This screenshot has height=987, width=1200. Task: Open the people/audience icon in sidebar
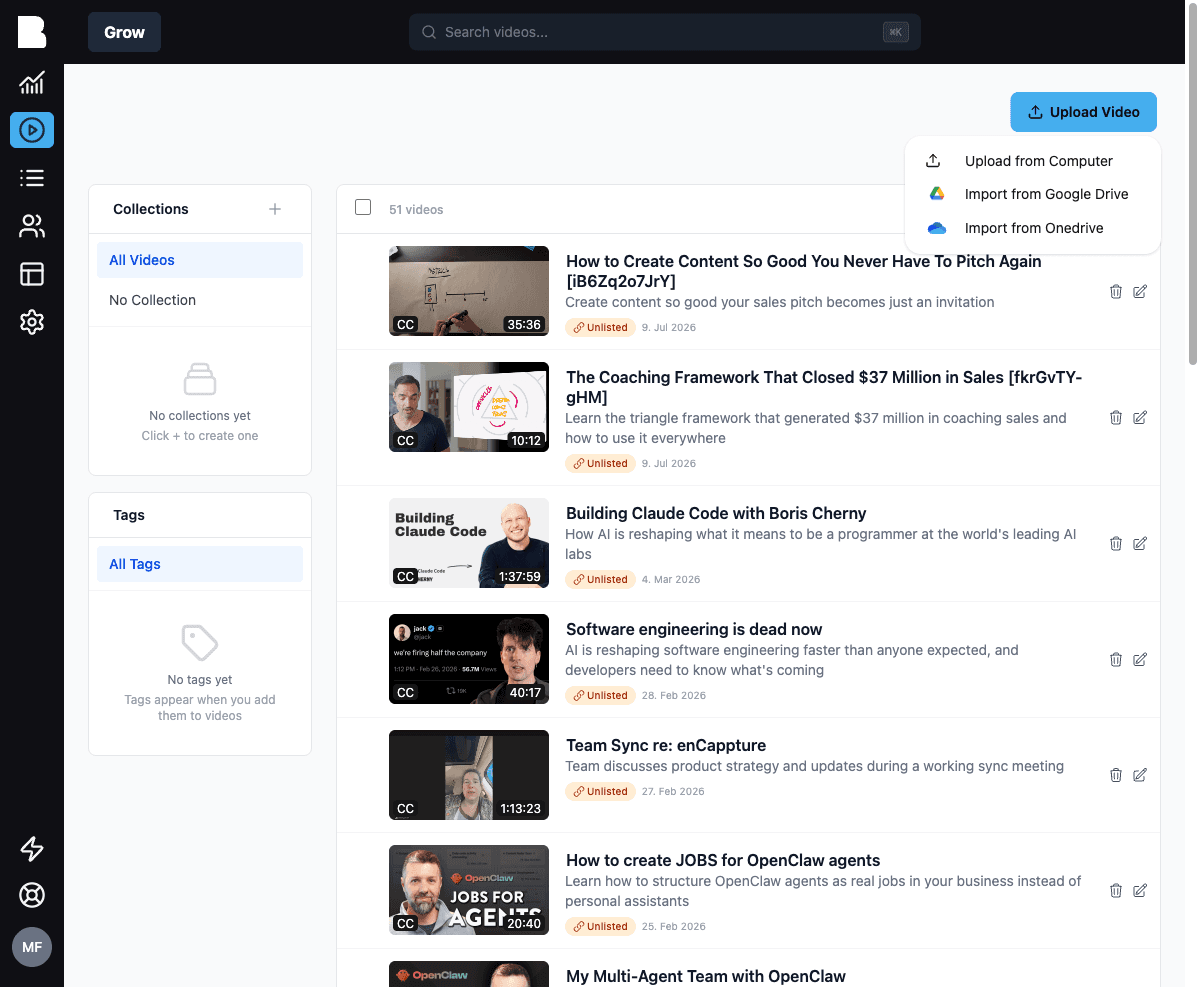click(32, 226)
